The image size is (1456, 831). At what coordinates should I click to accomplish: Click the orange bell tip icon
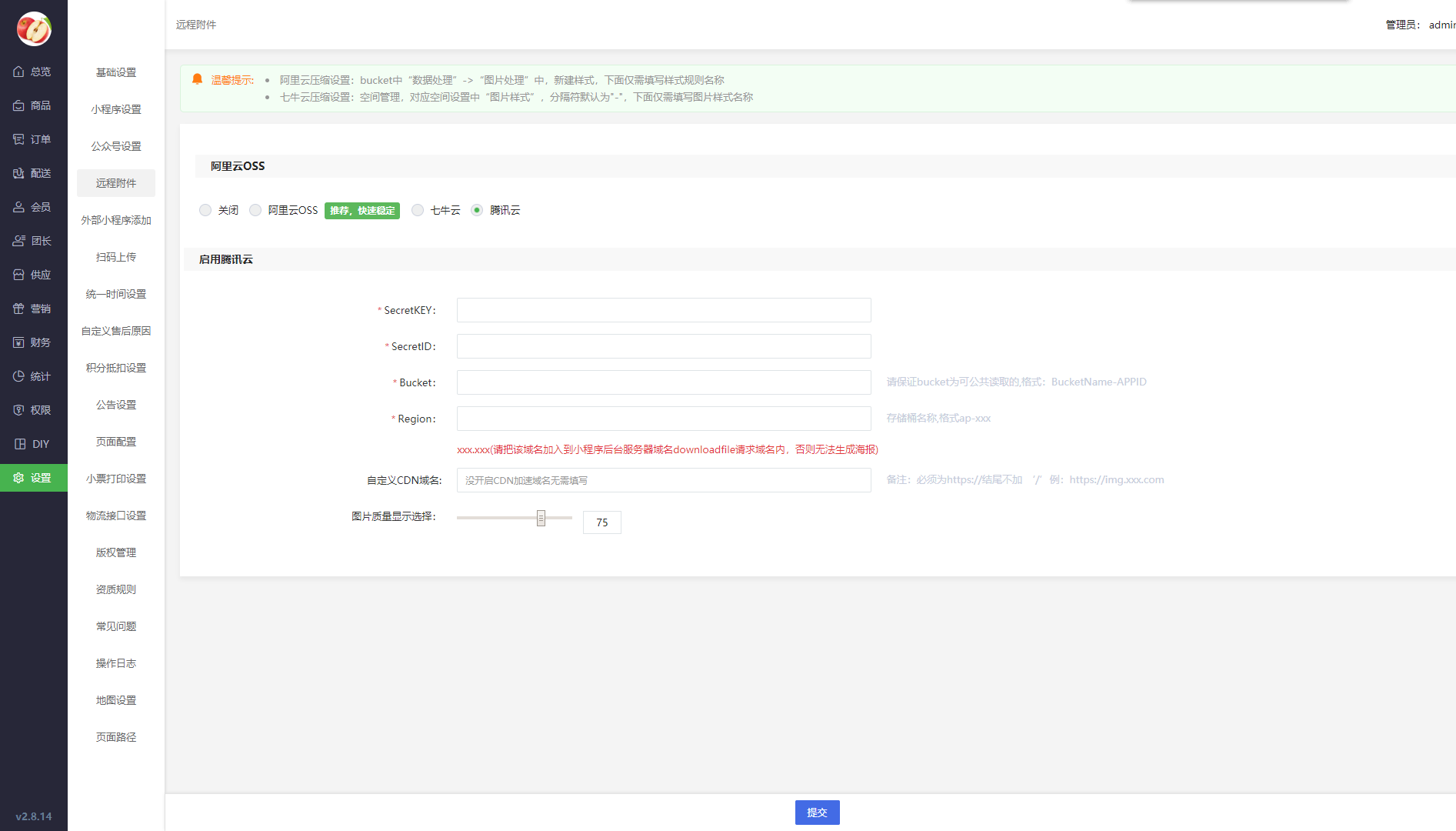click(x=197, y=79)
